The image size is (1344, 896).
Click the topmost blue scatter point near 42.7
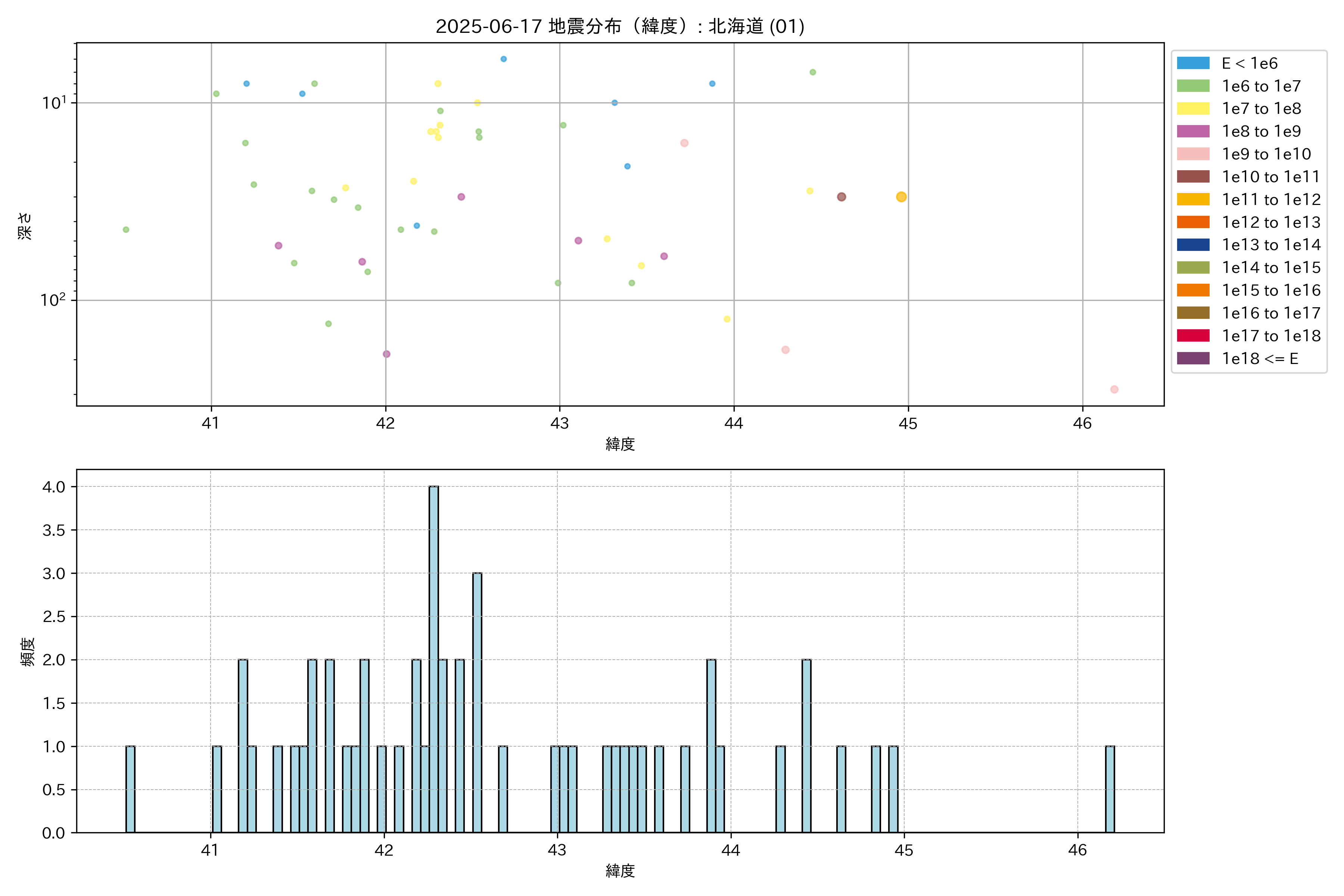click(x=503, y=59)
